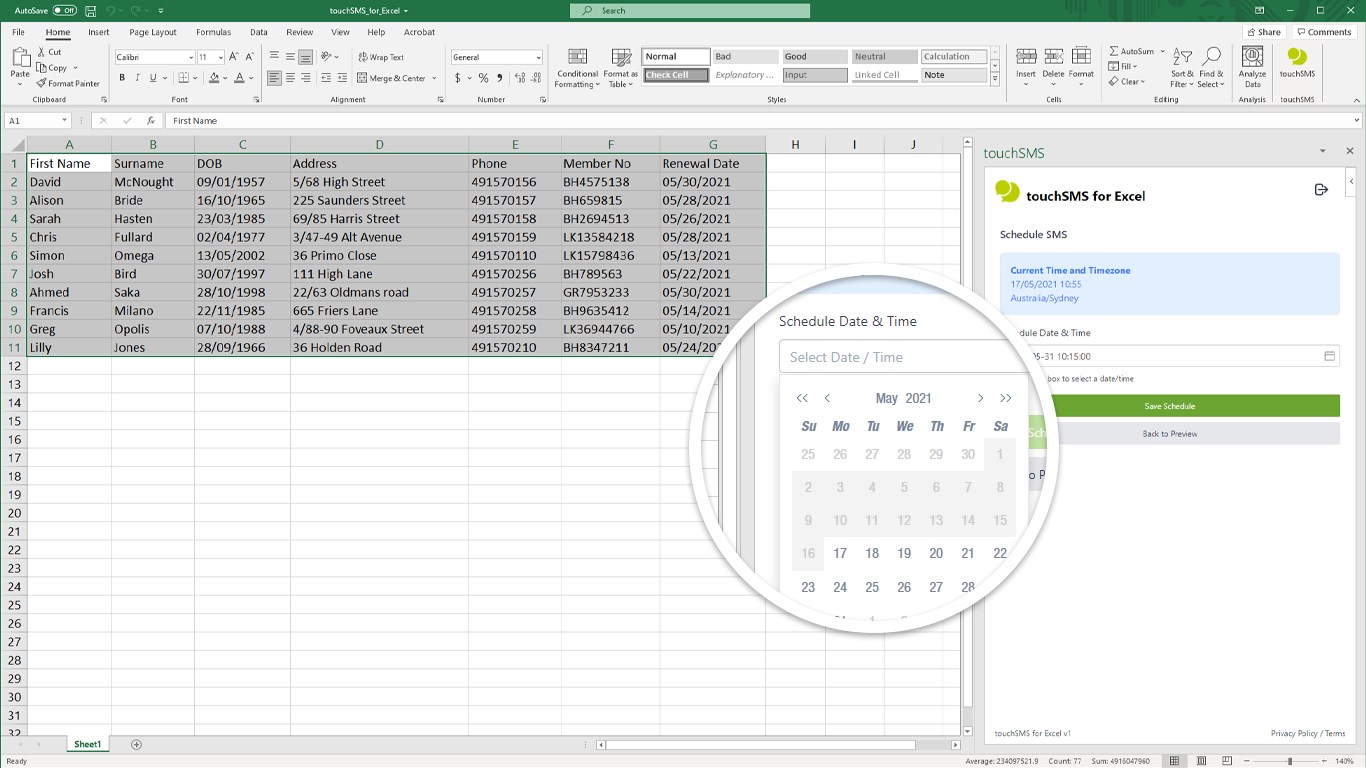The image size is (1366, 768).
Task: Click the logout icon in touchSMS pane
Action: [1321, 190]
